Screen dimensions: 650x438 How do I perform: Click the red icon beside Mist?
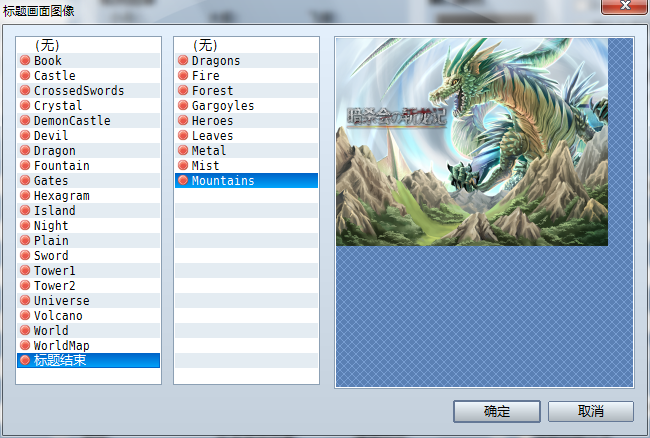coord(183,165)
